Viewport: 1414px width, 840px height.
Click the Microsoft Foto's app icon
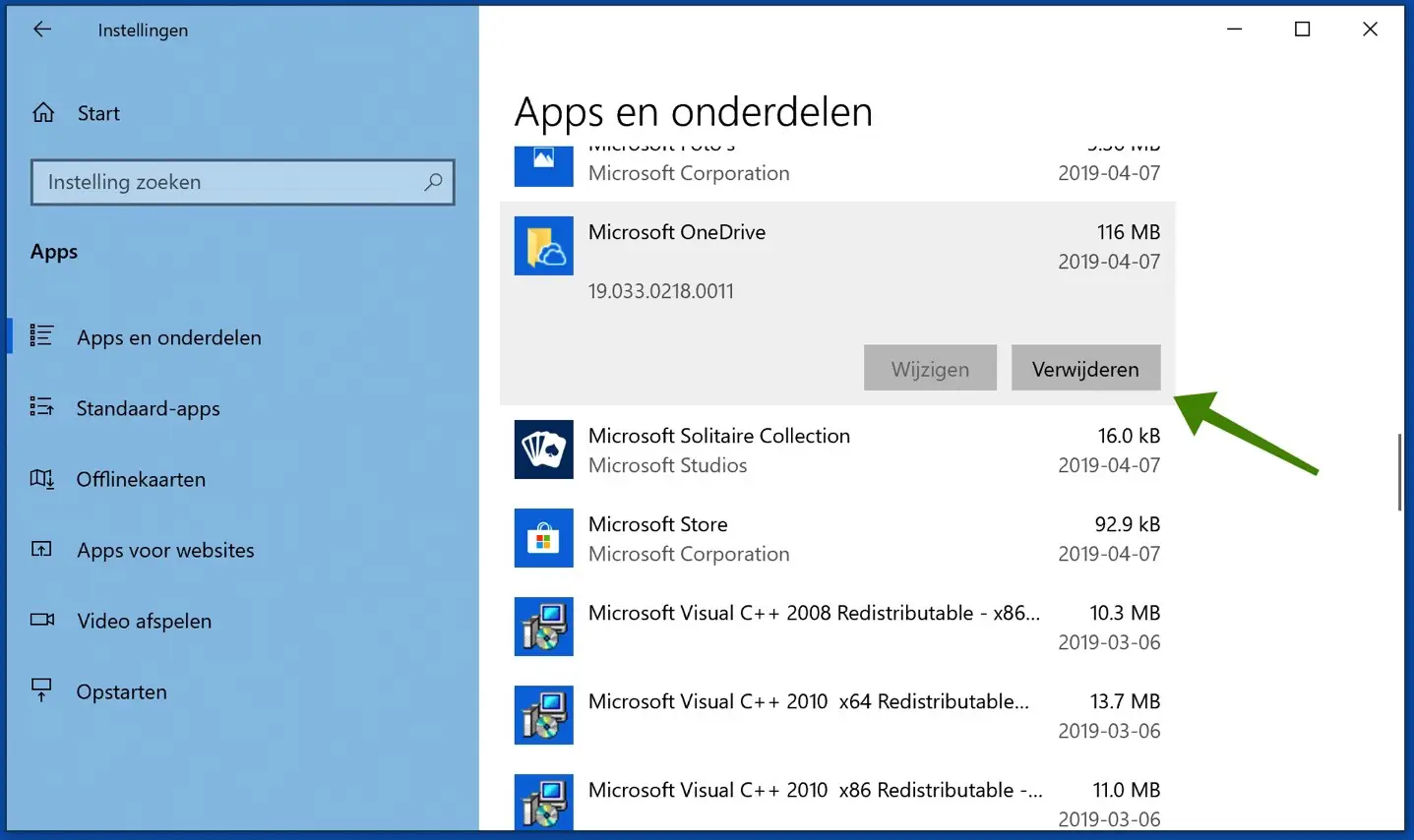pyautogui.click(x=543, y=165)
